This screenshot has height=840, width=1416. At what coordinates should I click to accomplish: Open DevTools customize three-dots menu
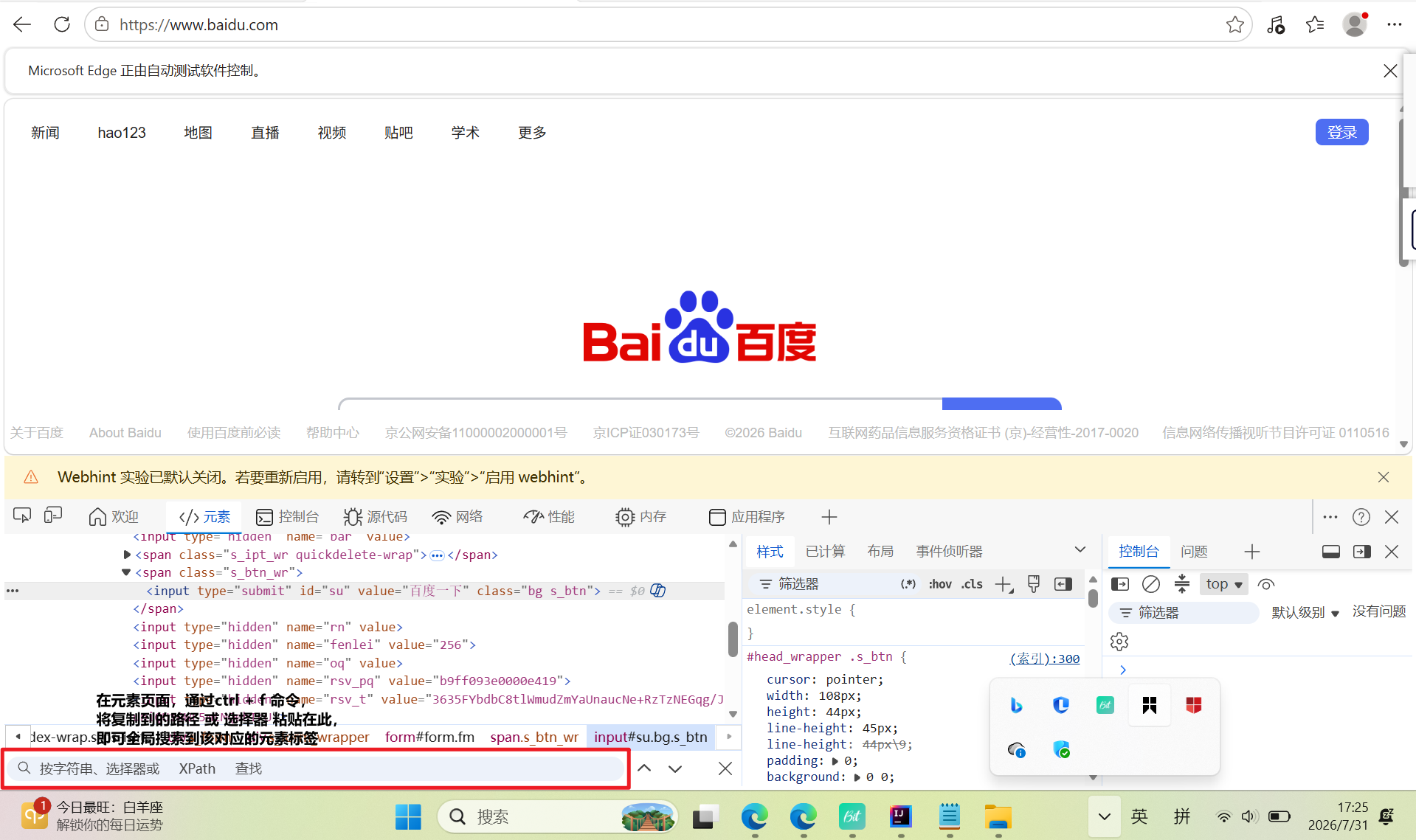pyautogui.click(x=1330, y=517)
